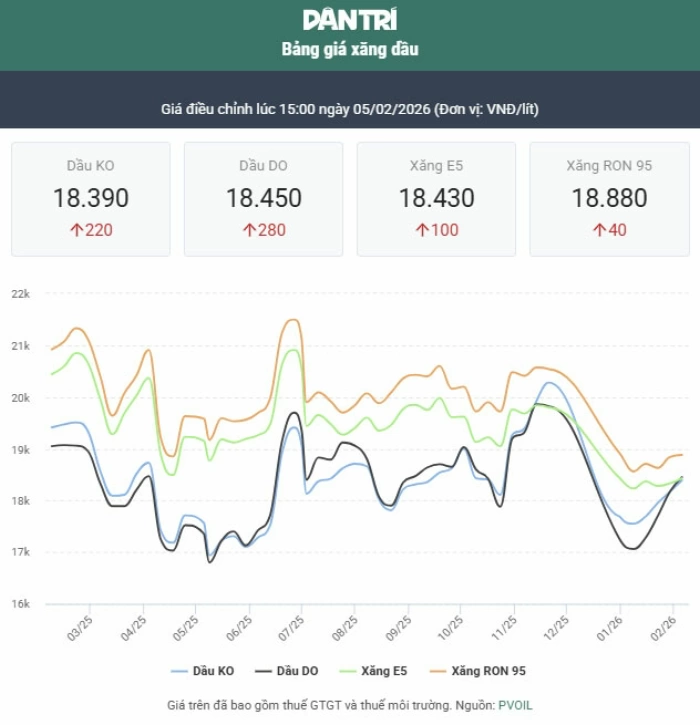Image resolution: width=700 pixels, height=725 pixels.
Task: Click the Dân Trí logo
Action: coord(349,19)
